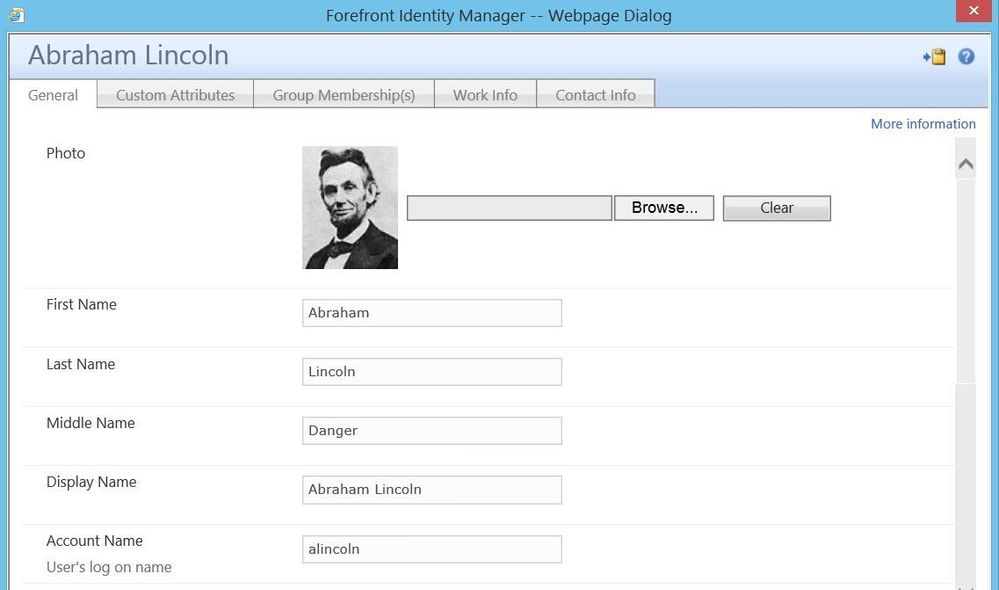Clear the photo with the Clear button
The image size is (999, 590).
[777, 208]
